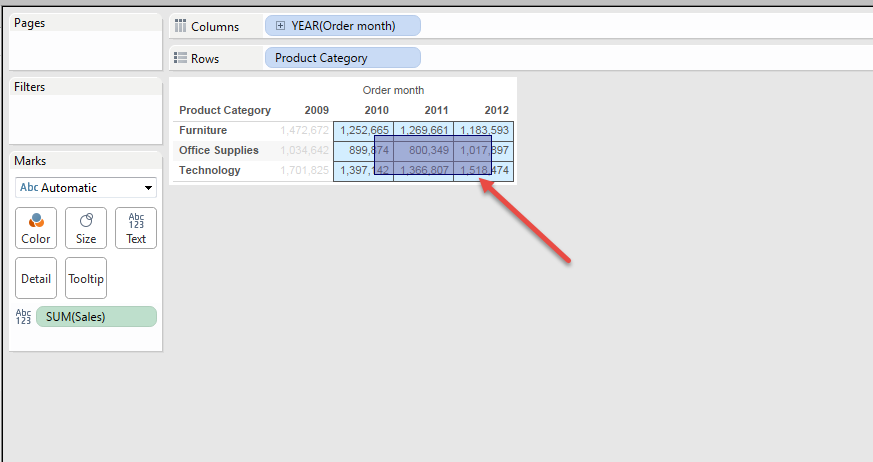The width and height of the screenshot is (873, 462).
Task: Select the Furniture row header
Action: [x=203, y=130]
